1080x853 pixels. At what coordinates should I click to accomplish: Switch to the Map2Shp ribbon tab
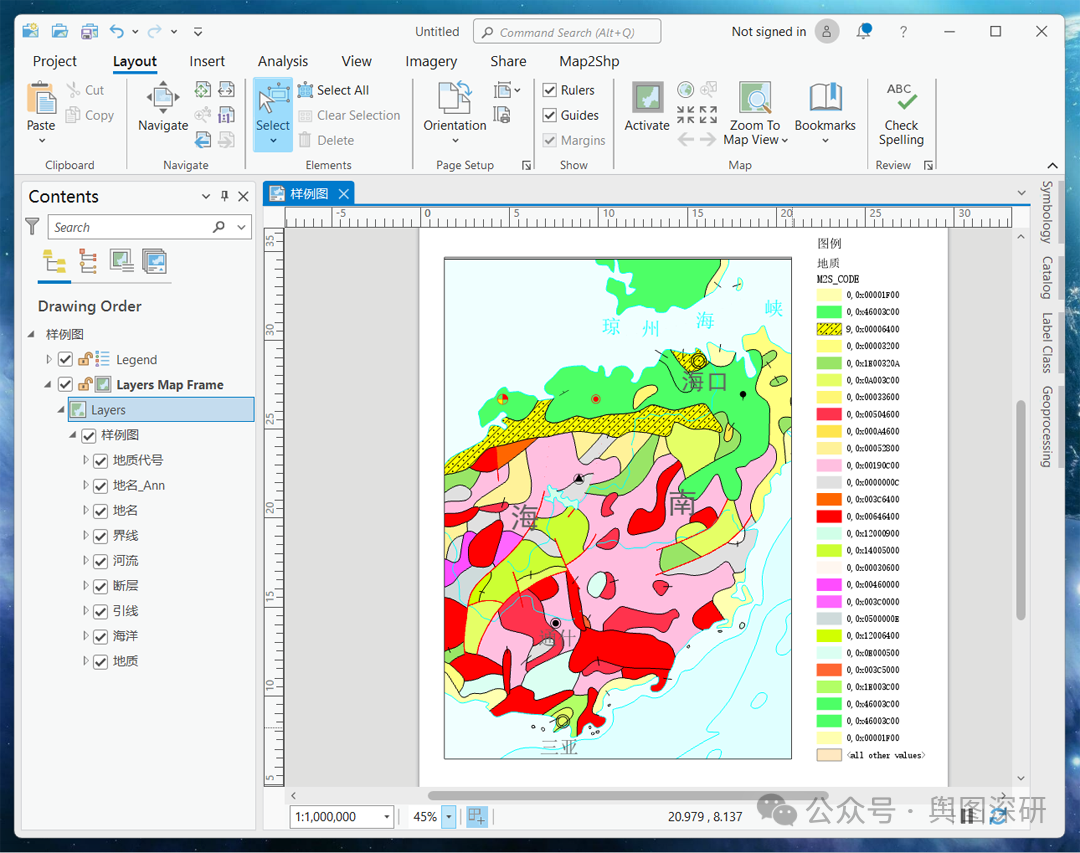coord(589,61)
